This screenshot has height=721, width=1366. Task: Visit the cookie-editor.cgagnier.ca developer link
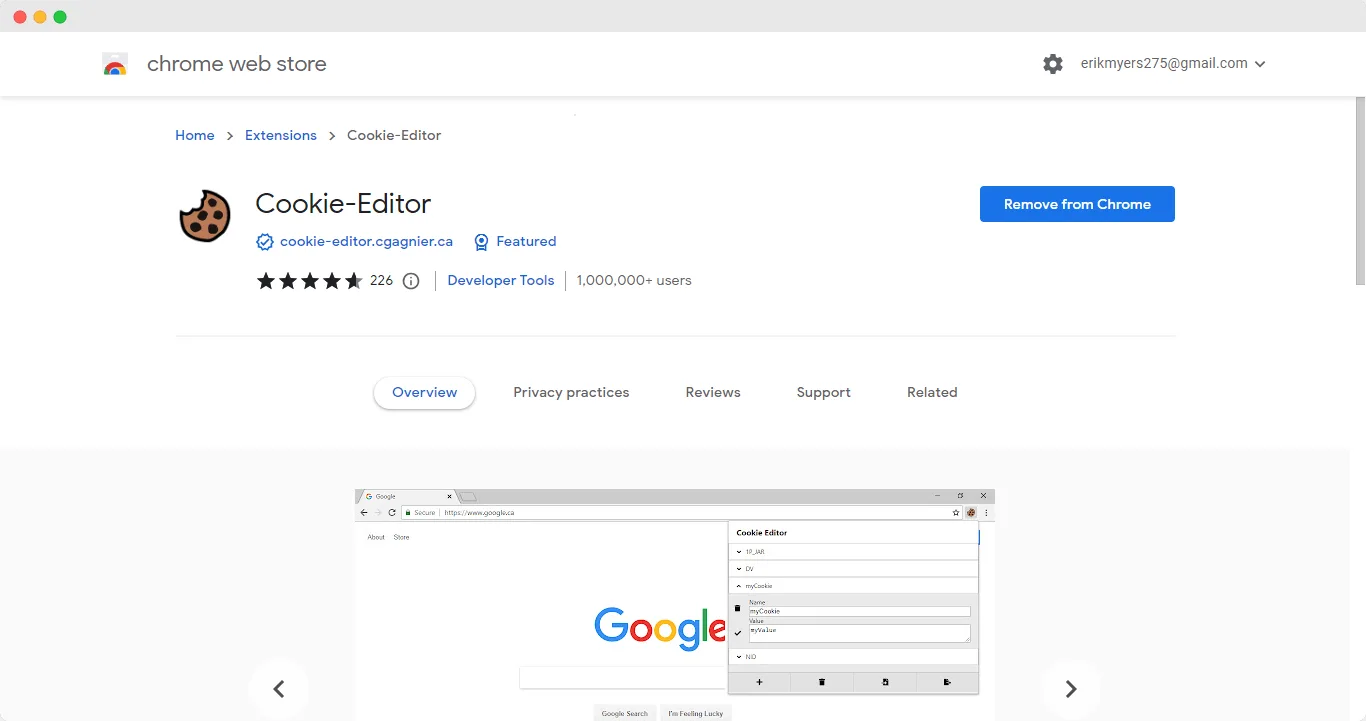click(366, 241)
